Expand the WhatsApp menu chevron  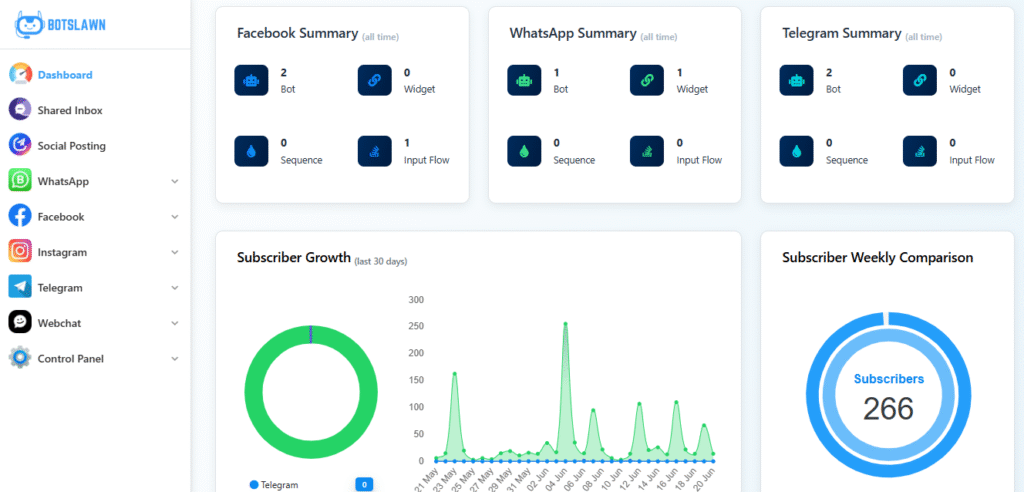[175, 182]
